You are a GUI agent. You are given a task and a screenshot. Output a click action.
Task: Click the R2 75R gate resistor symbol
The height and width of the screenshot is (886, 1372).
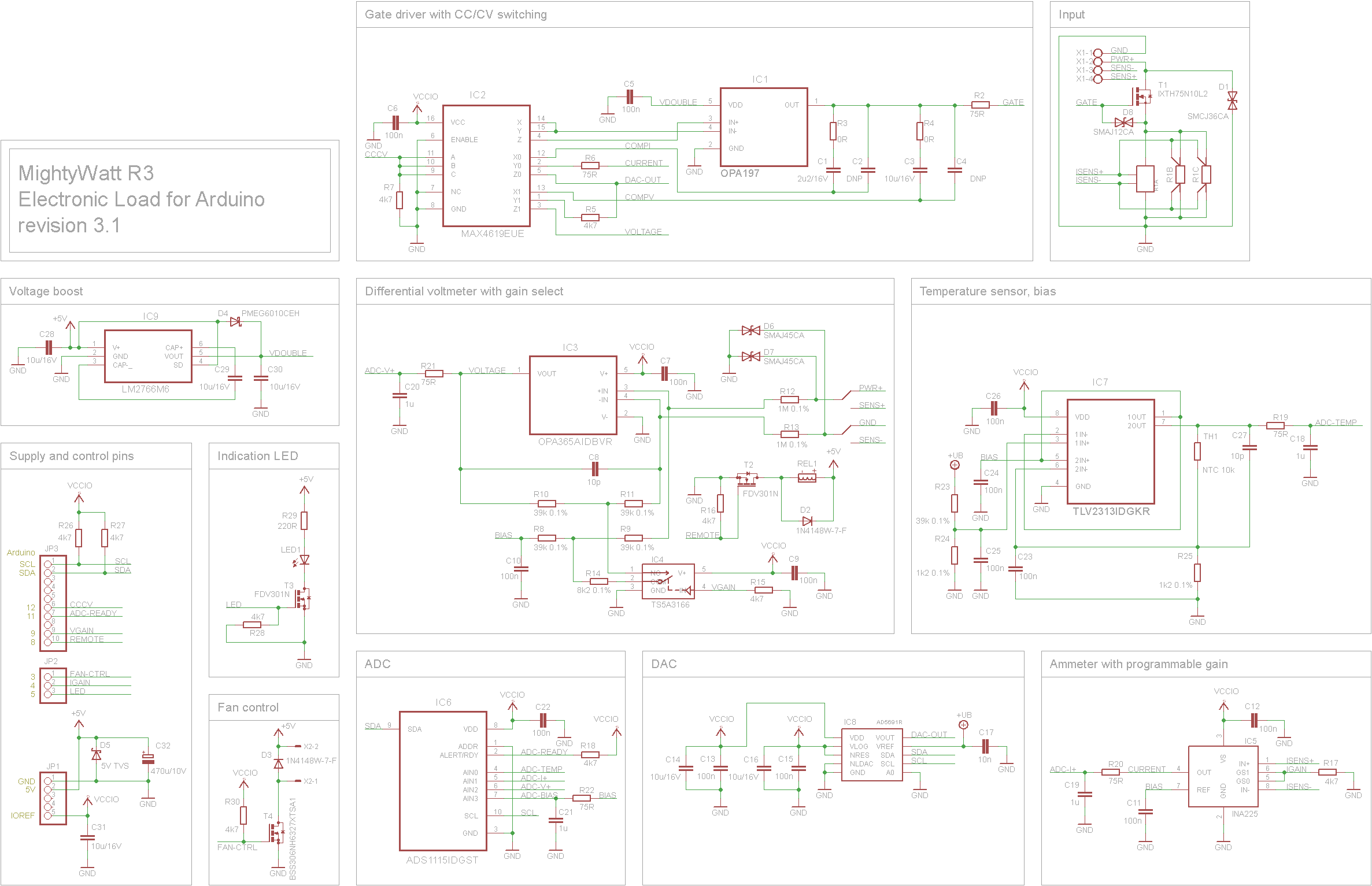981,105
